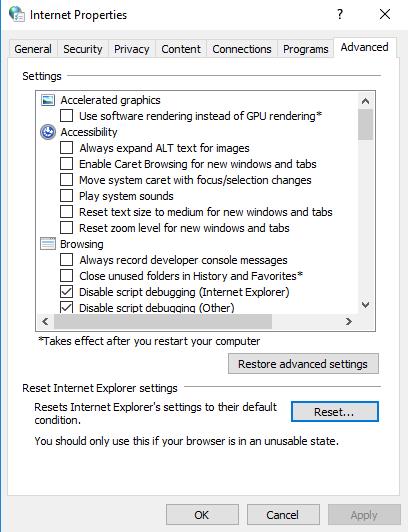This screenshot has height=532, width=408.
Task: Open the Connections tab
Action: [x=242, y=49]
